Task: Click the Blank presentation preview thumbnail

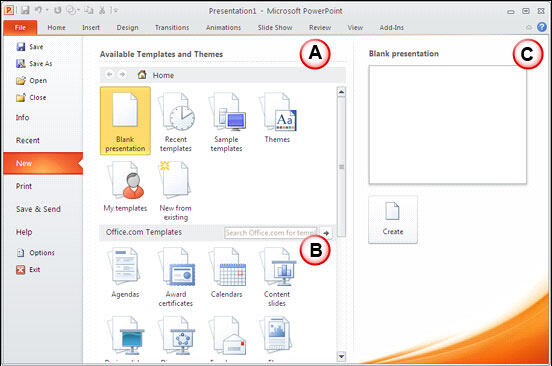Action: tap(447, 125)
